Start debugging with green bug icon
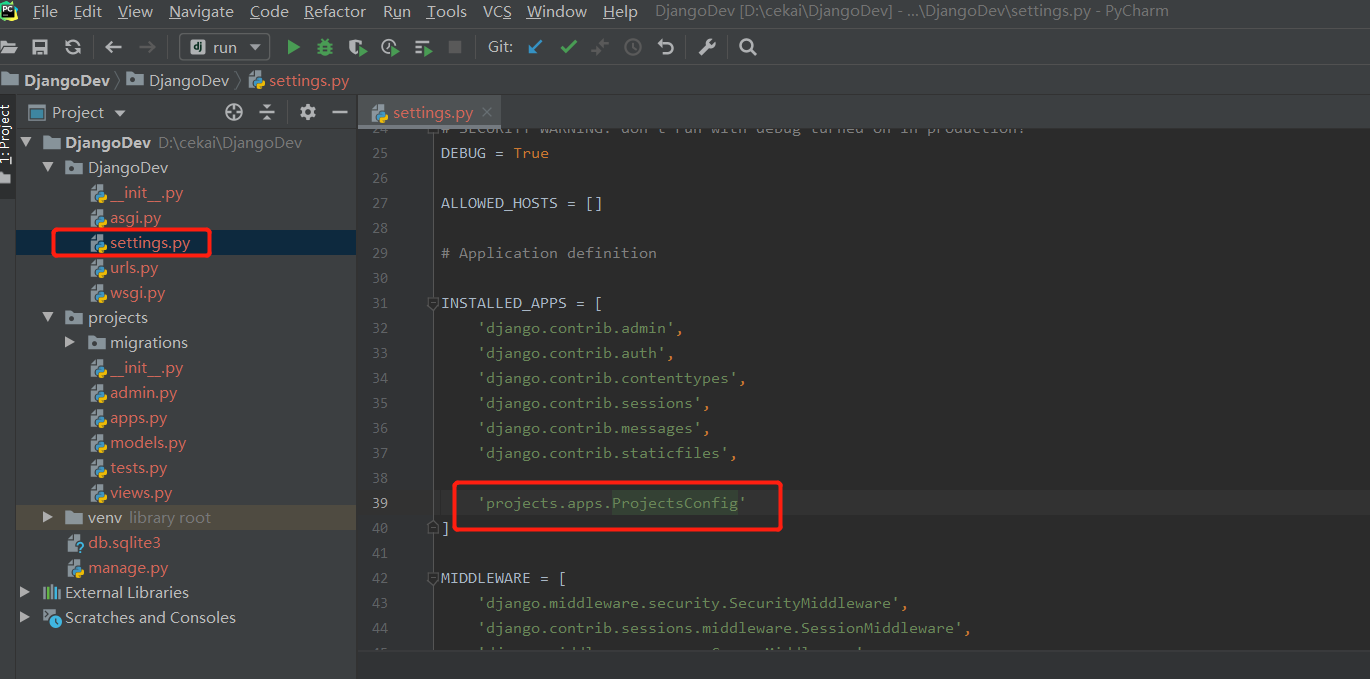Viewport: 1370px width, 679px height. pos(325,47)
